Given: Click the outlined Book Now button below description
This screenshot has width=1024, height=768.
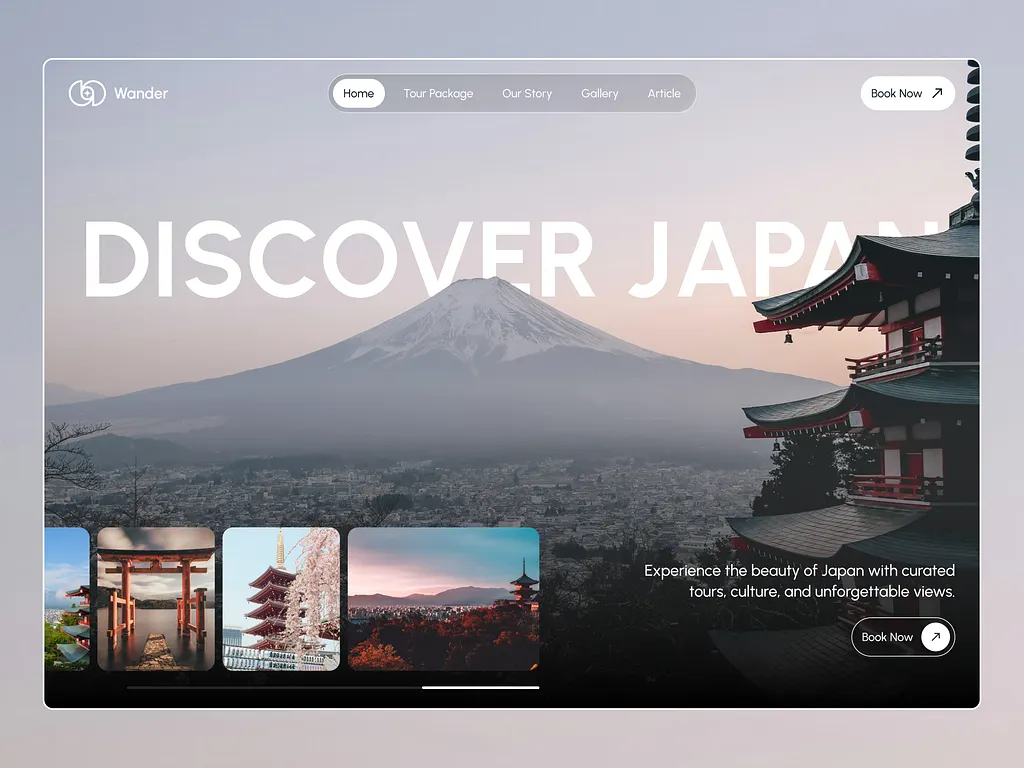Looking at the screenshot, I should [903, 637].
